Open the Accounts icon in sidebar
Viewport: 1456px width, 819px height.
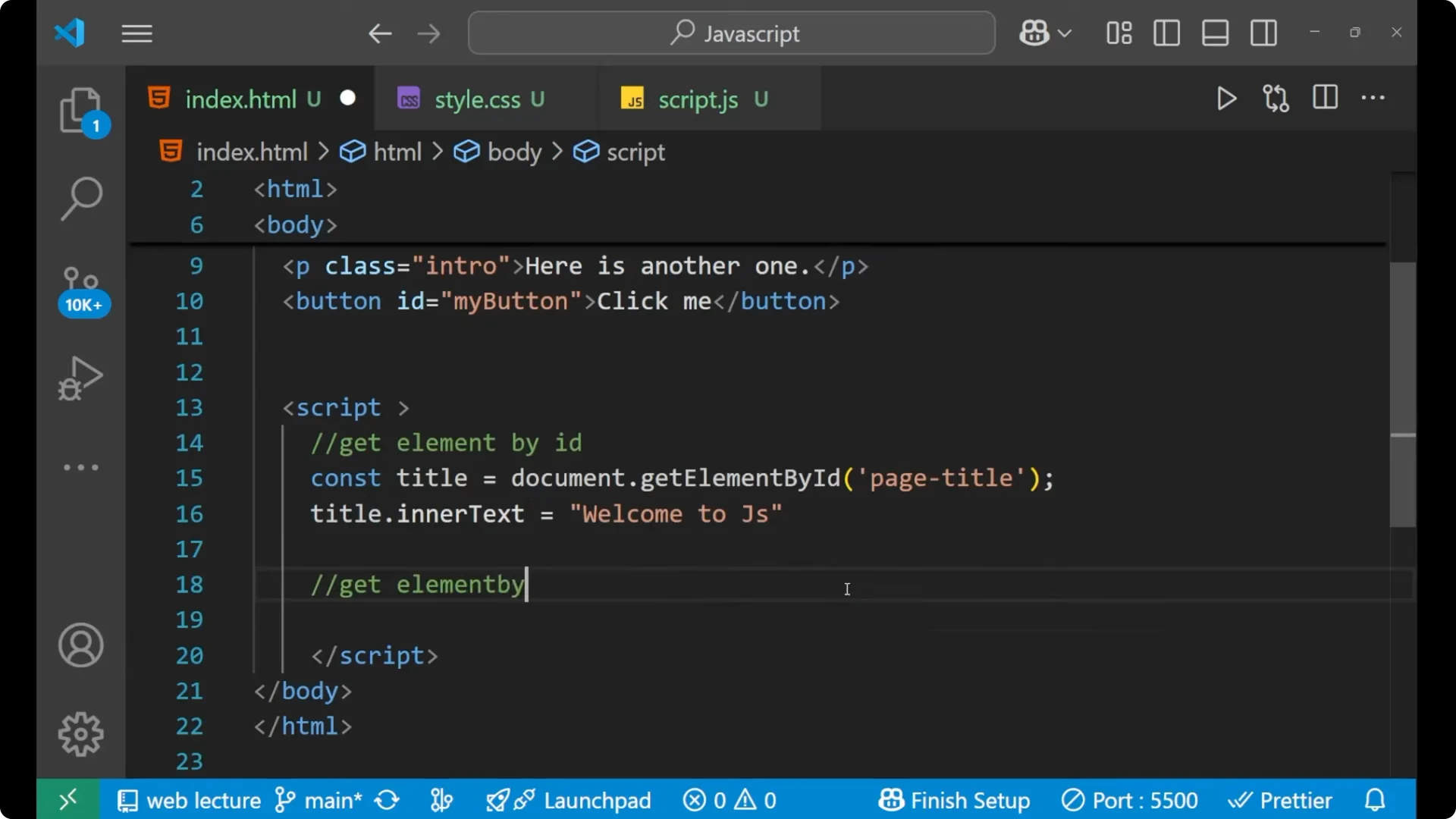pyautogui.click(x=80, y=645)
